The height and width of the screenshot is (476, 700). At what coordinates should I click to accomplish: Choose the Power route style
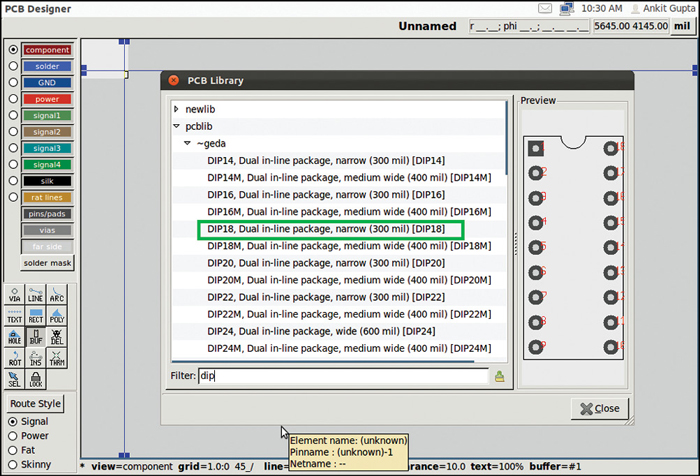pos(12,436)
